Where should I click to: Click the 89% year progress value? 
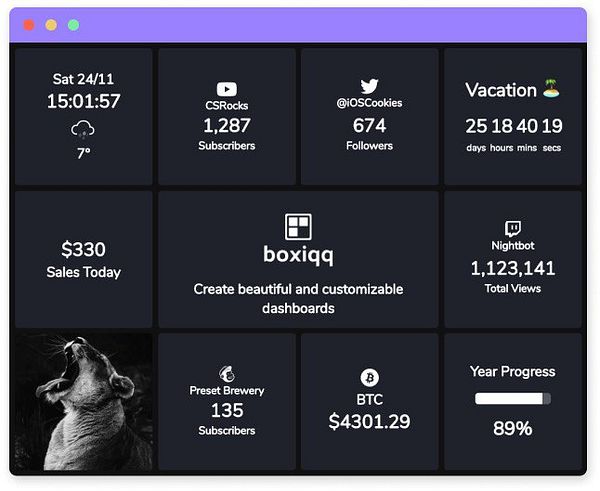click(x=513, y=428)
